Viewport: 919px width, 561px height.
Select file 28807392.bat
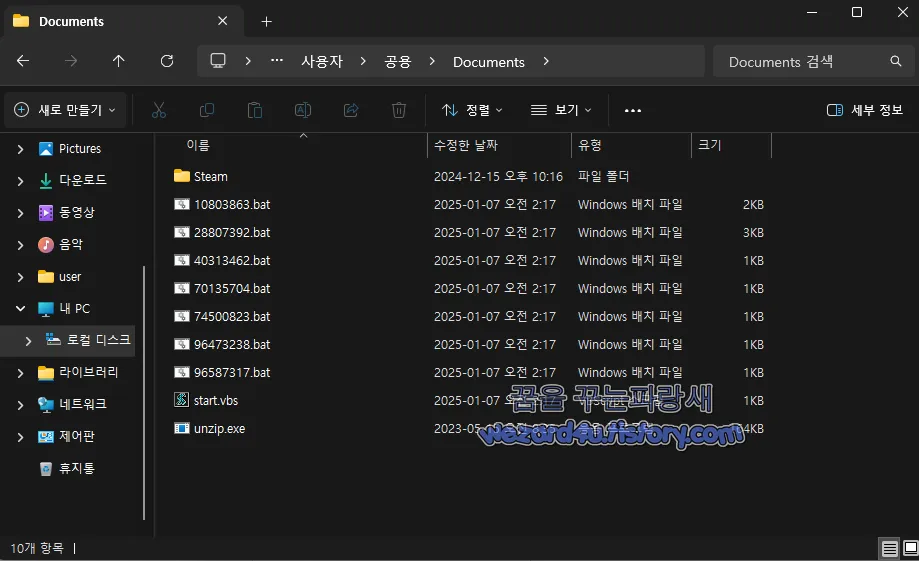(232, 232)
